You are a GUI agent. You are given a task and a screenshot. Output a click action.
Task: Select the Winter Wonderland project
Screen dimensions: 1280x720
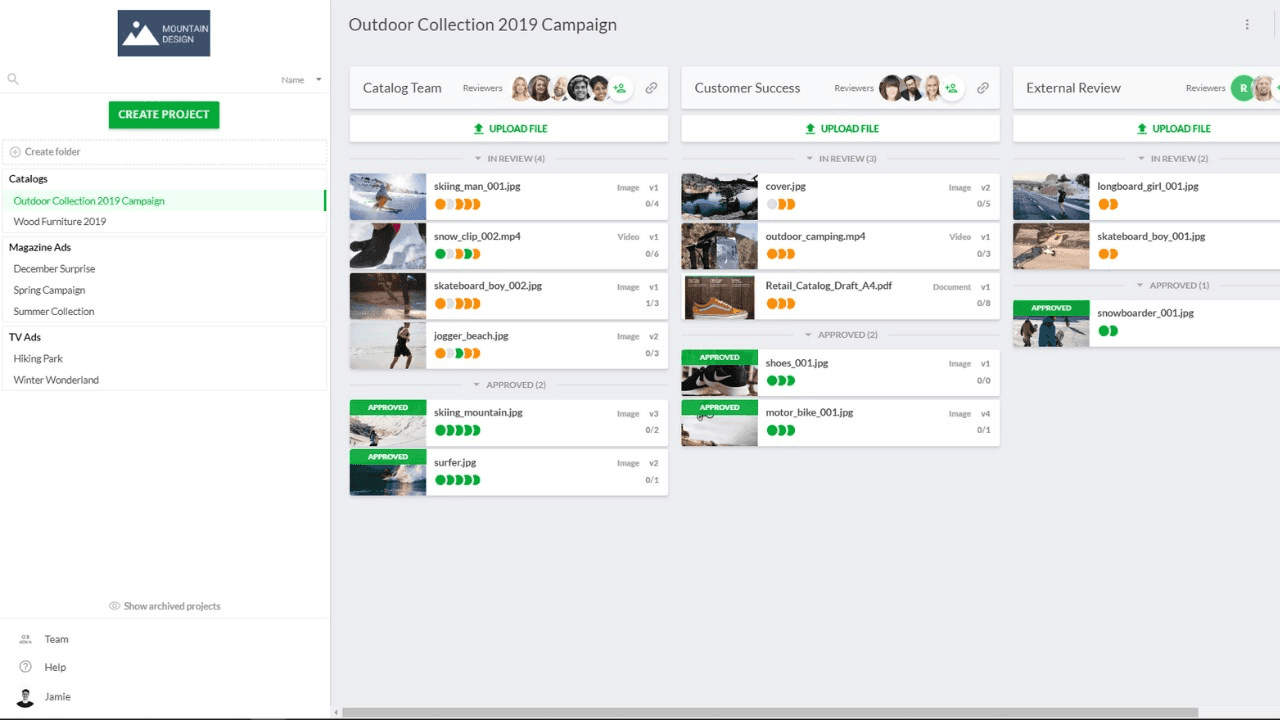pos(56,380)
